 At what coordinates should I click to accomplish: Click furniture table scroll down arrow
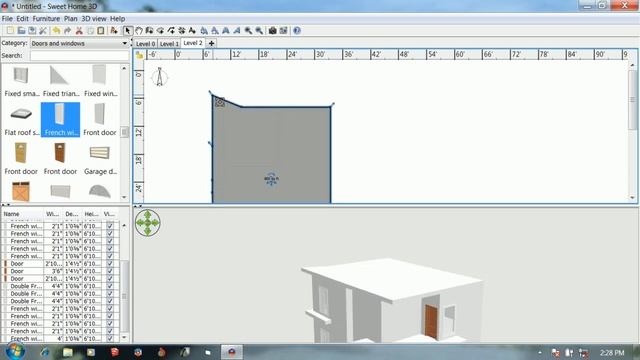[x=124, y=338]
